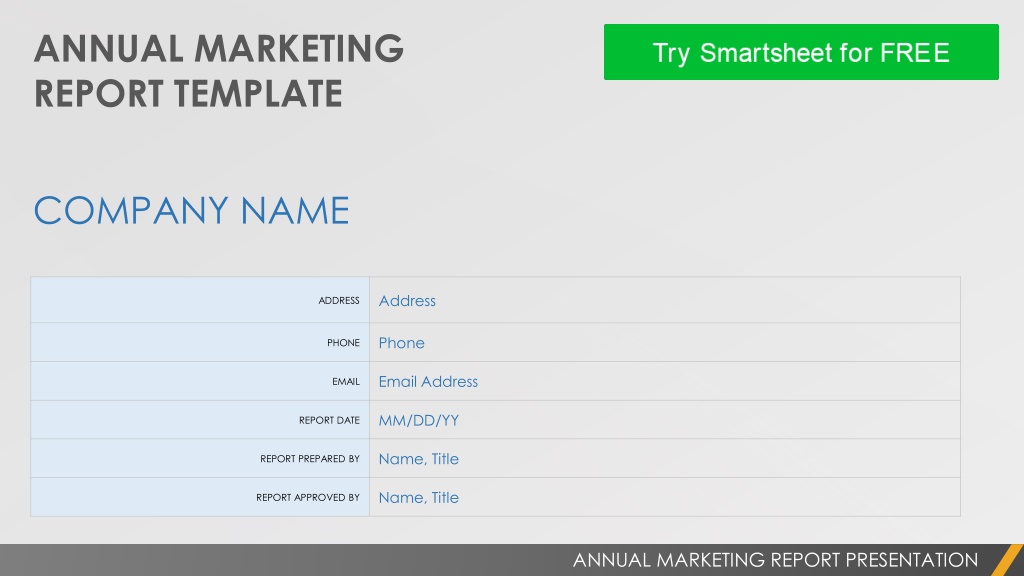Select the ADDRESS label cell
Screen dimensions: 1024x576
pos(200,300)
